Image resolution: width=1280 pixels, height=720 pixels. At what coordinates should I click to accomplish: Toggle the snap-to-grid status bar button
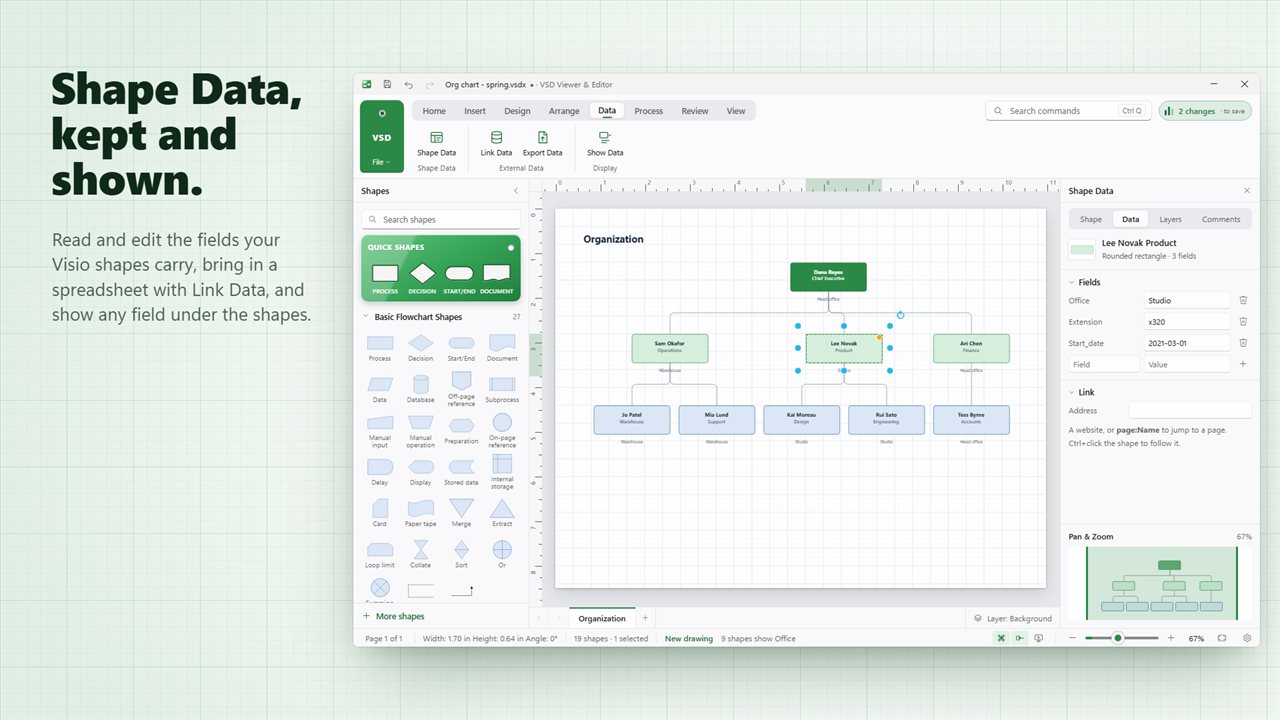(1000, 638)
